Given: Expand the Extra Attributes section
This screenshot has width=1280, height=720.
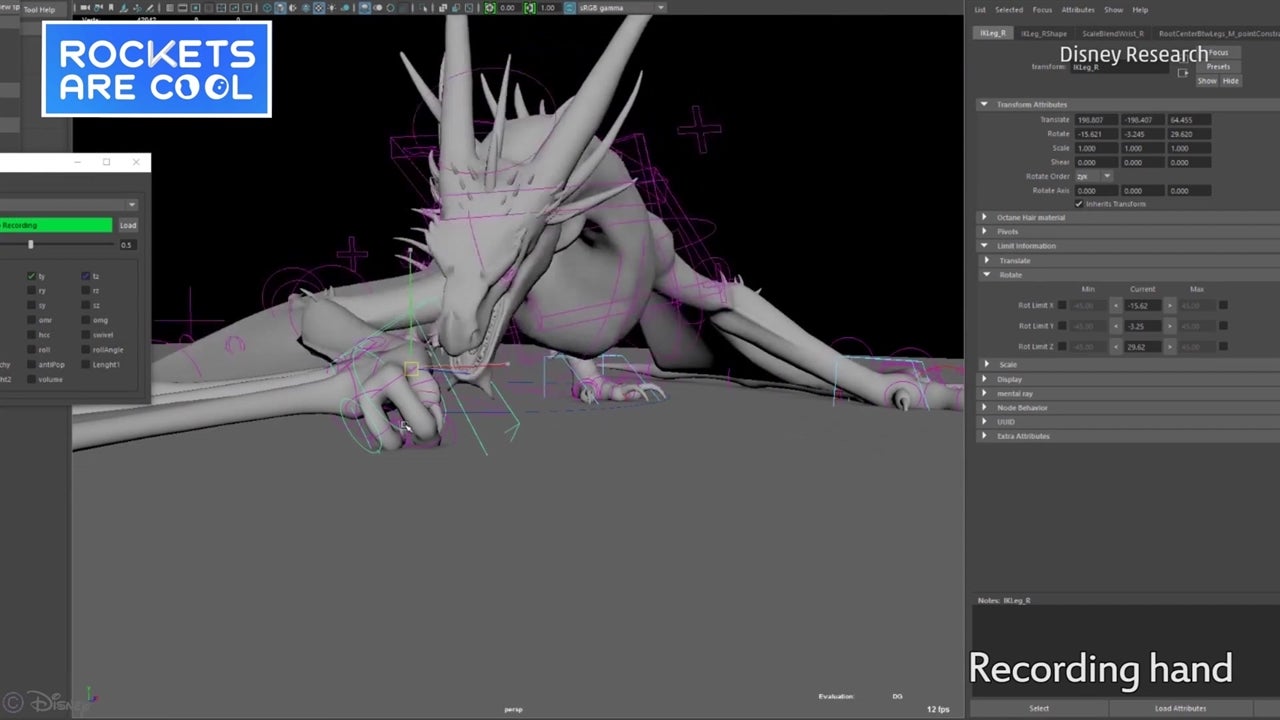Looking at the screenshot, I should 984,436.
